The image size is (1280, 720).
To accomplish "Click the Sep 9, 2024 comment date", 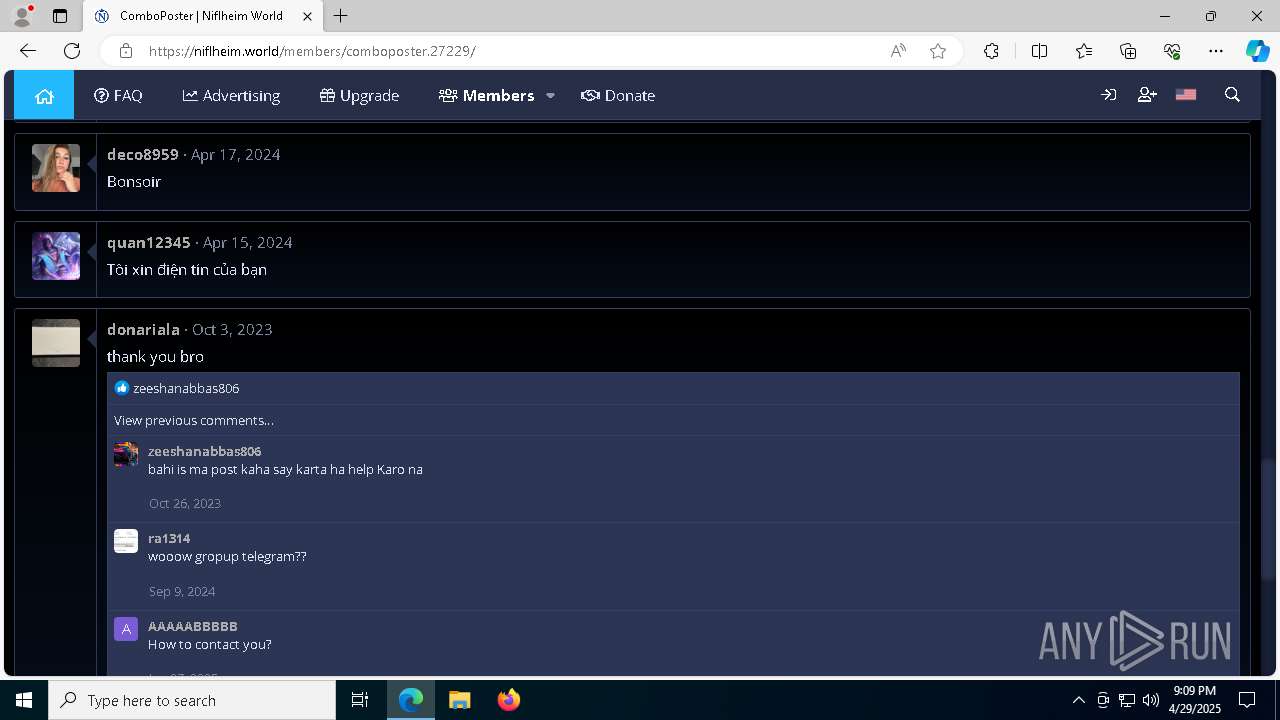I will click(182, 591).
